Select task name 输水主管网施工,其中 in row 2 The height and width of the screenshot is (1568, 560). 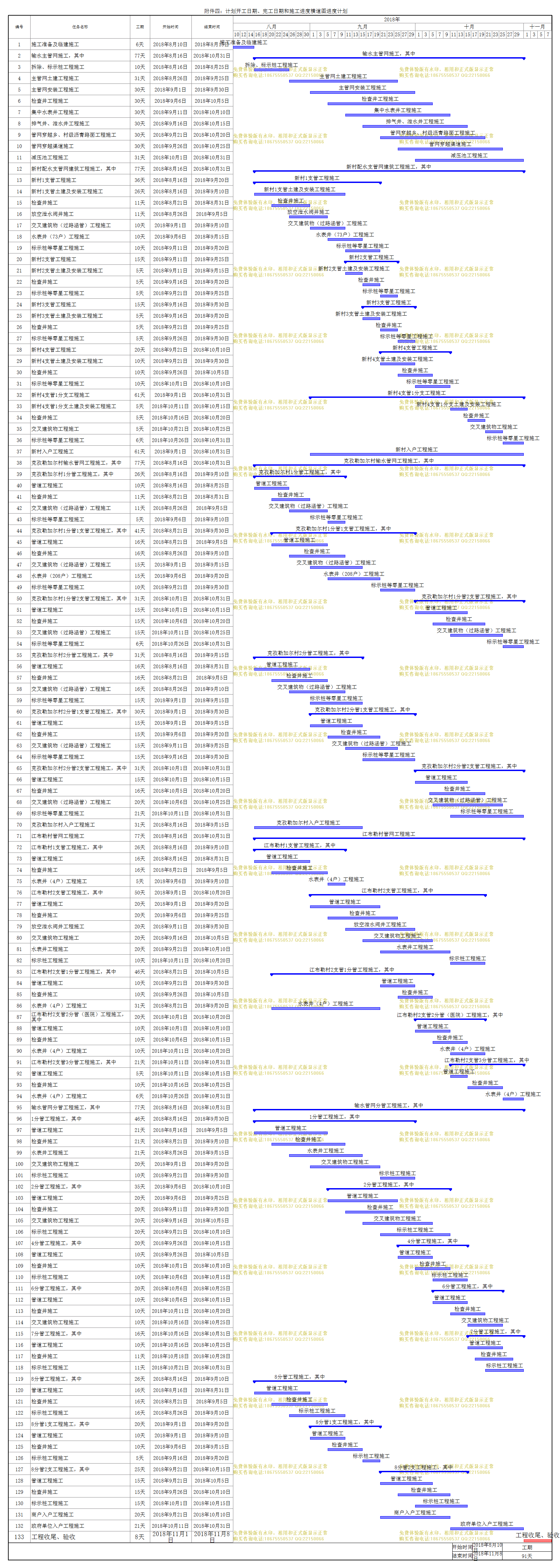(x=58, y=56)
